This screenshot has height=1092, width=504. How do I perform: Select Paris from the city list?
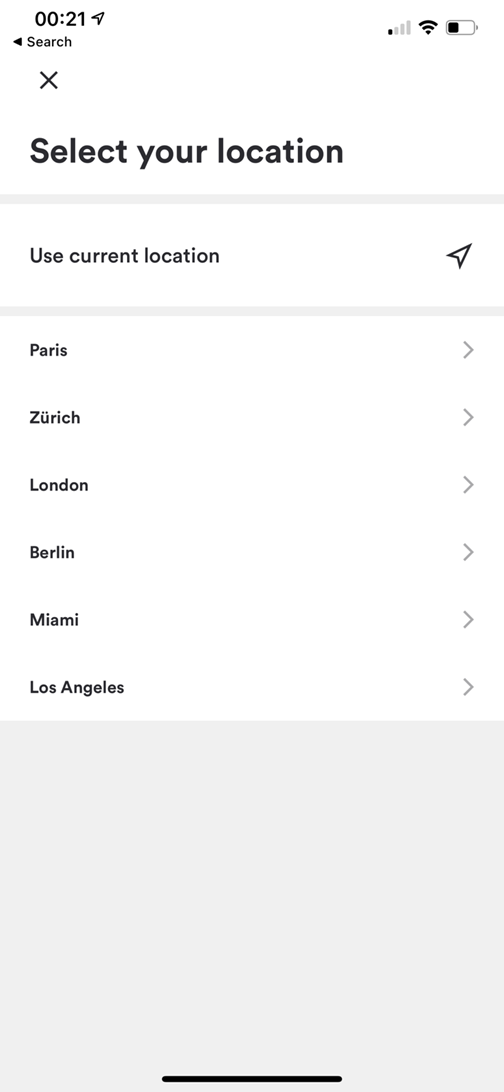coord(252,350)
